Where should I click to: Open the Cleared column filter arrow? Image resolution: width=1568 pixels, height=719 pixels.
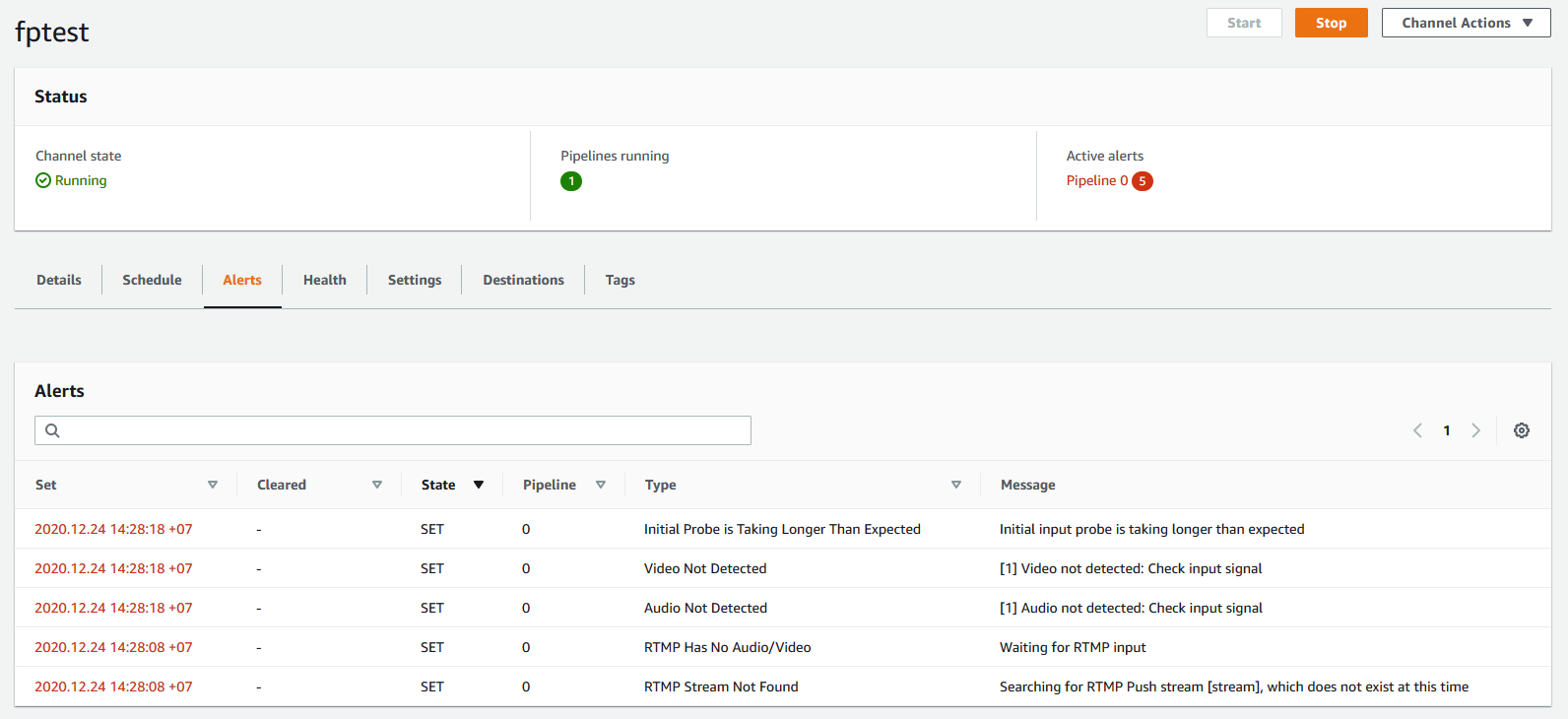377,485
